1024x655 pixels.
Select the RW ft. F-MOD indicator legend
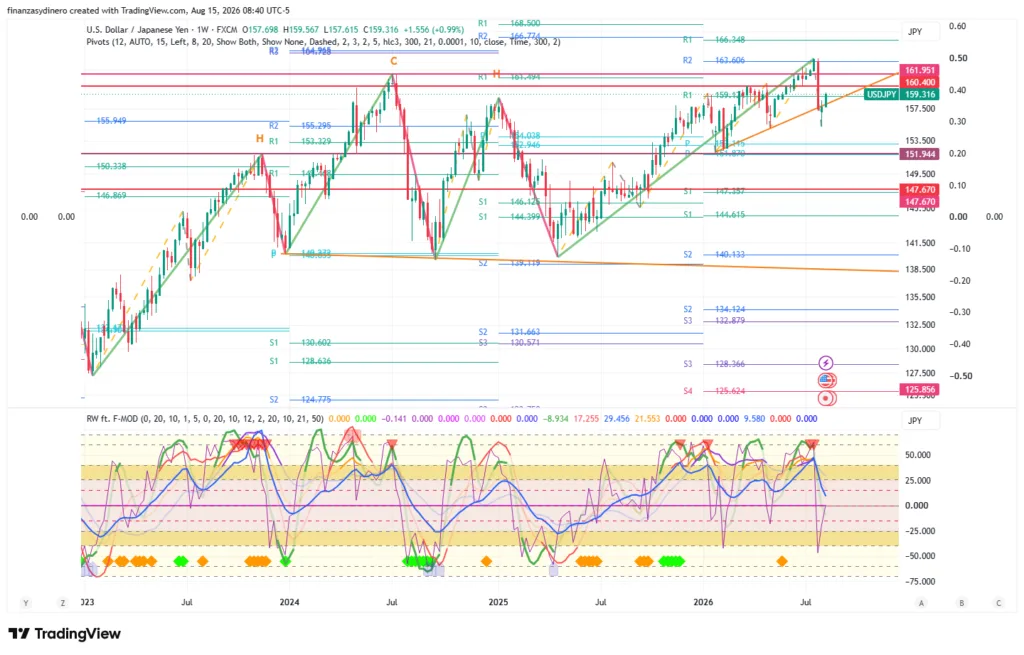tap(205, 419)
